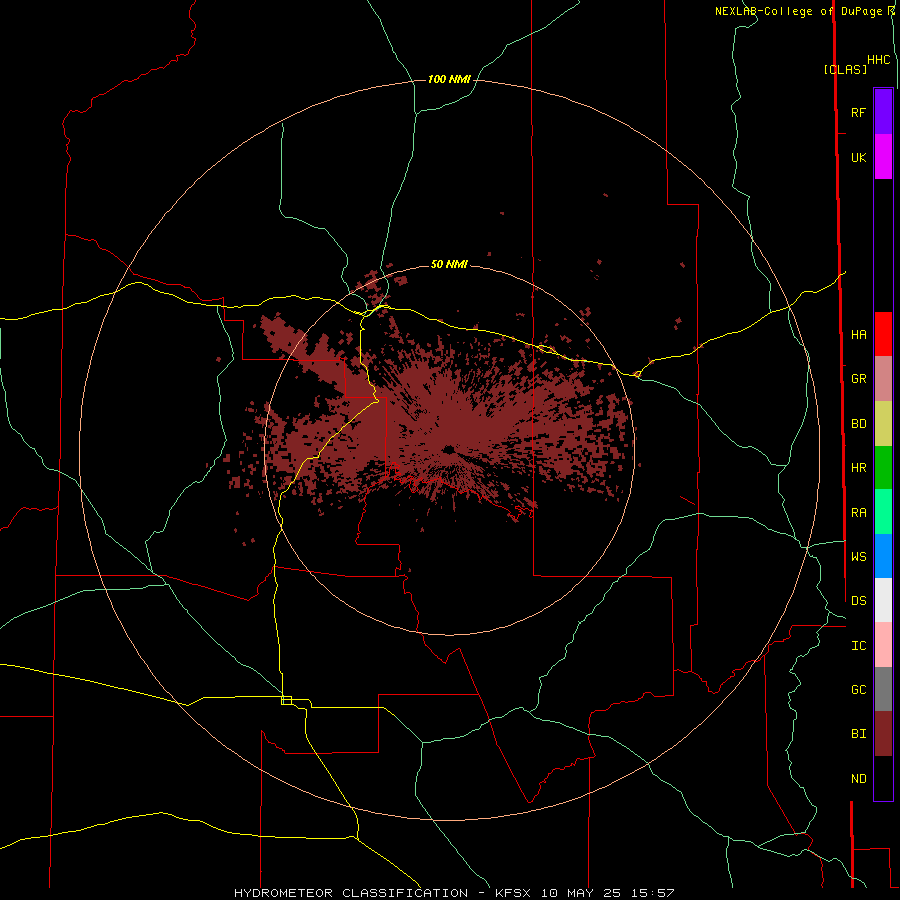Click the BI legend label

coord(858,734)
